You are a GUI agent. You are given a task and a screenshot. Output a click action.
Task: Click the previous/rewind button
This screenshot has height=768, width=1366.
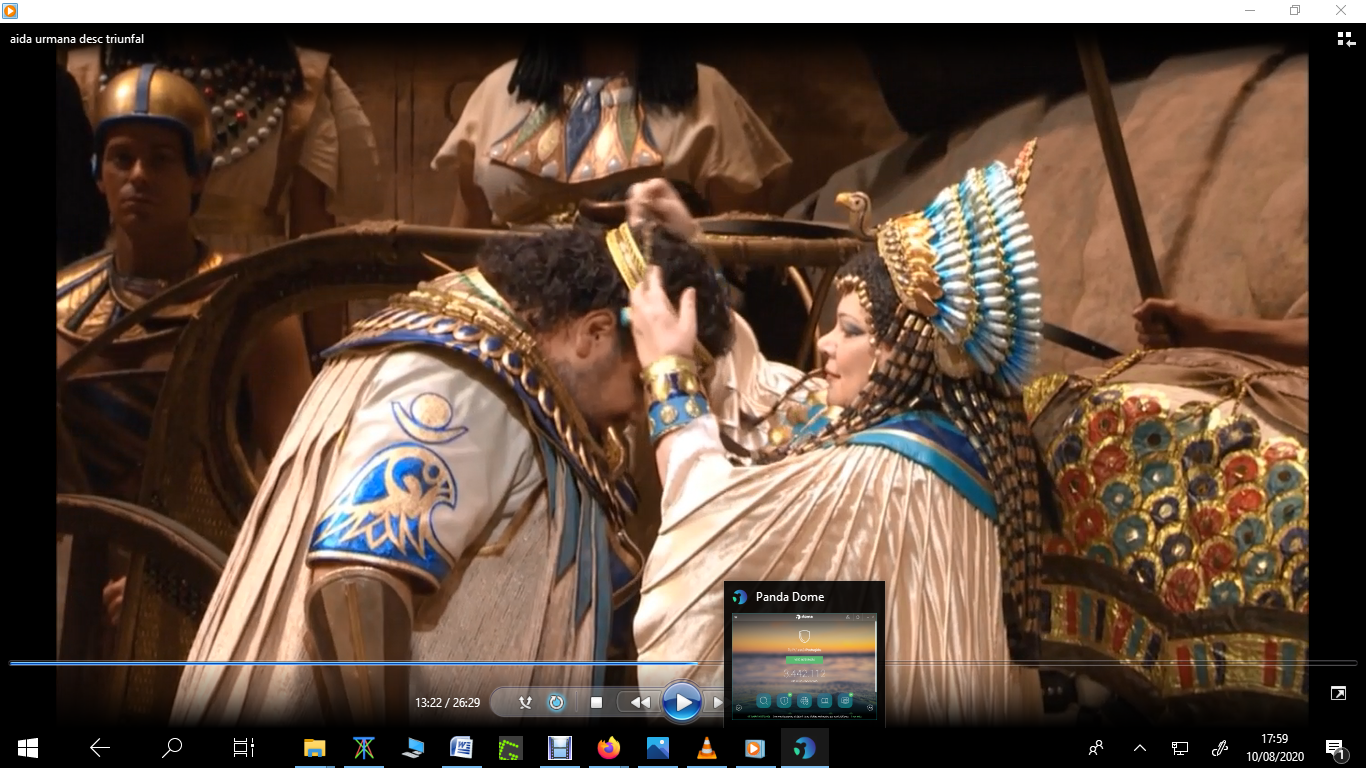(x=640, y=702)
